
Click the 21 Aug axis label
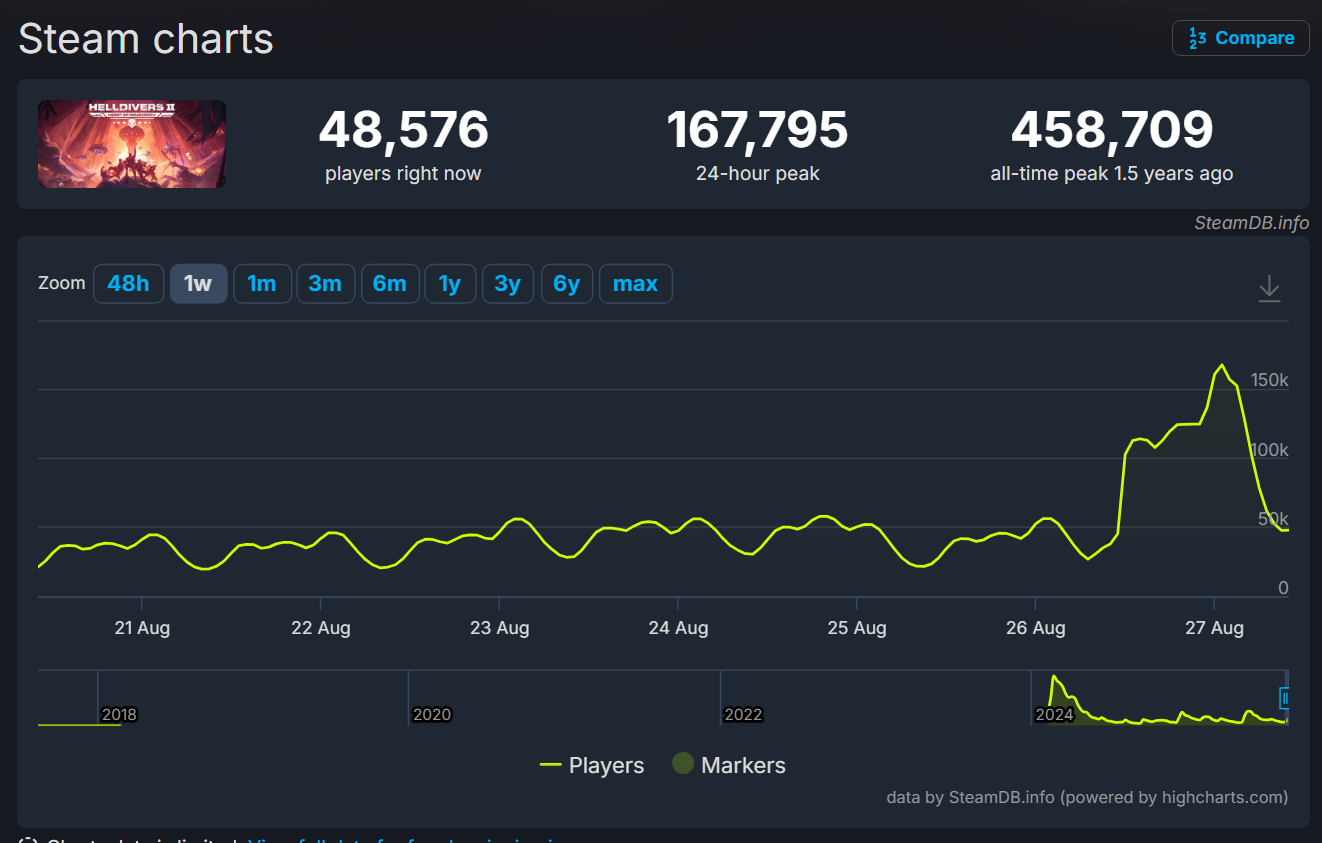[142, 628]
